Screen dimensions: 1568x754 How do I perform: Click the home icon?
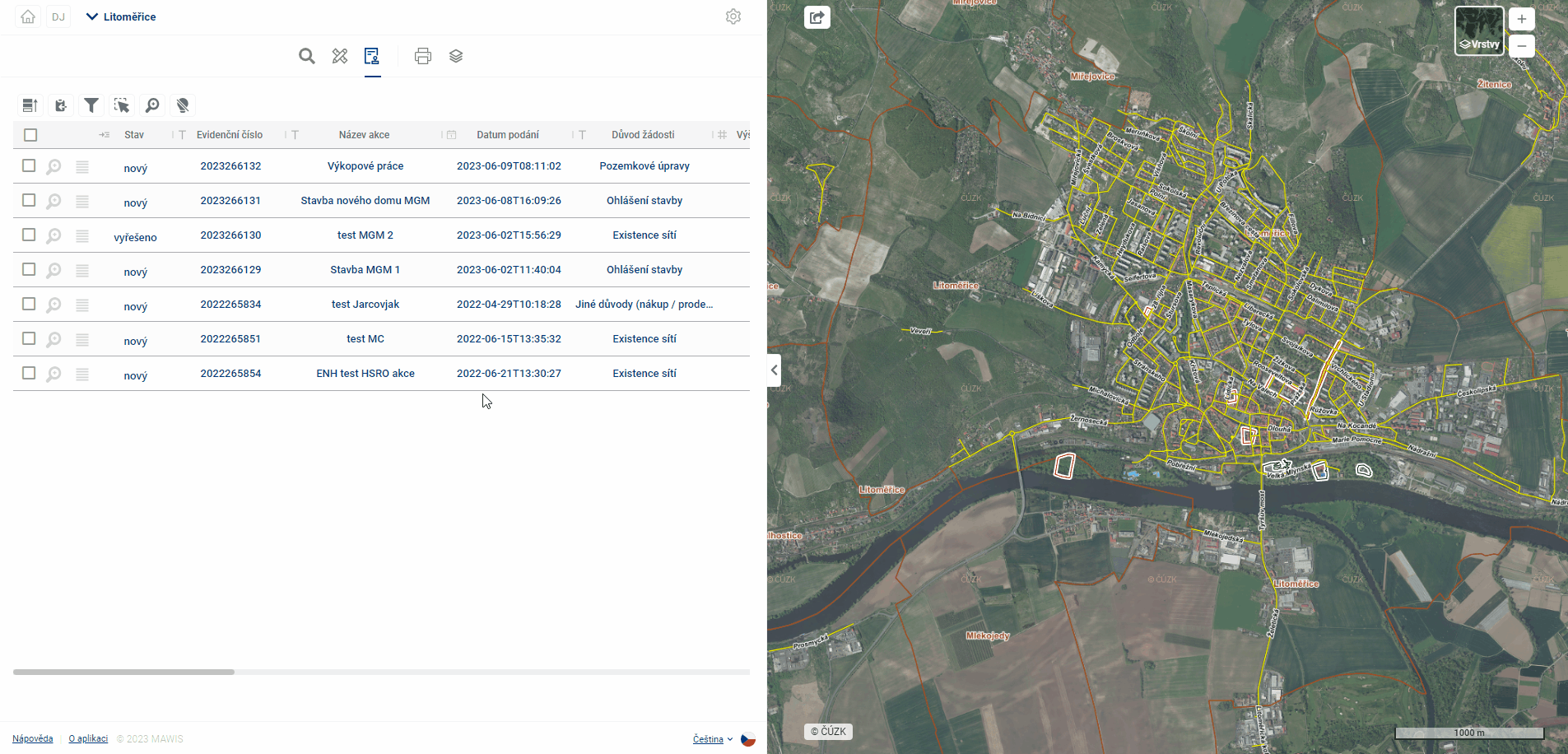pos(28,16)
